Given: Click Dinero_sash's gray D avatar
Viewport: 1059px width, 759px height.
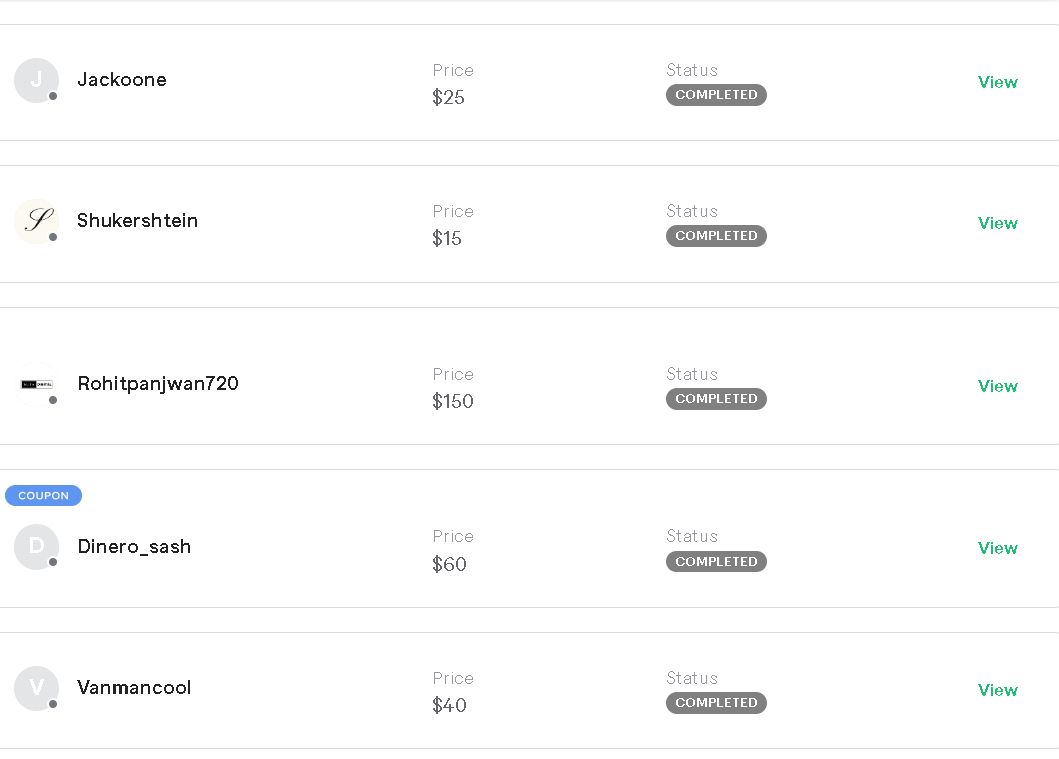Looking at the screenshot, I should click(36, 547).
